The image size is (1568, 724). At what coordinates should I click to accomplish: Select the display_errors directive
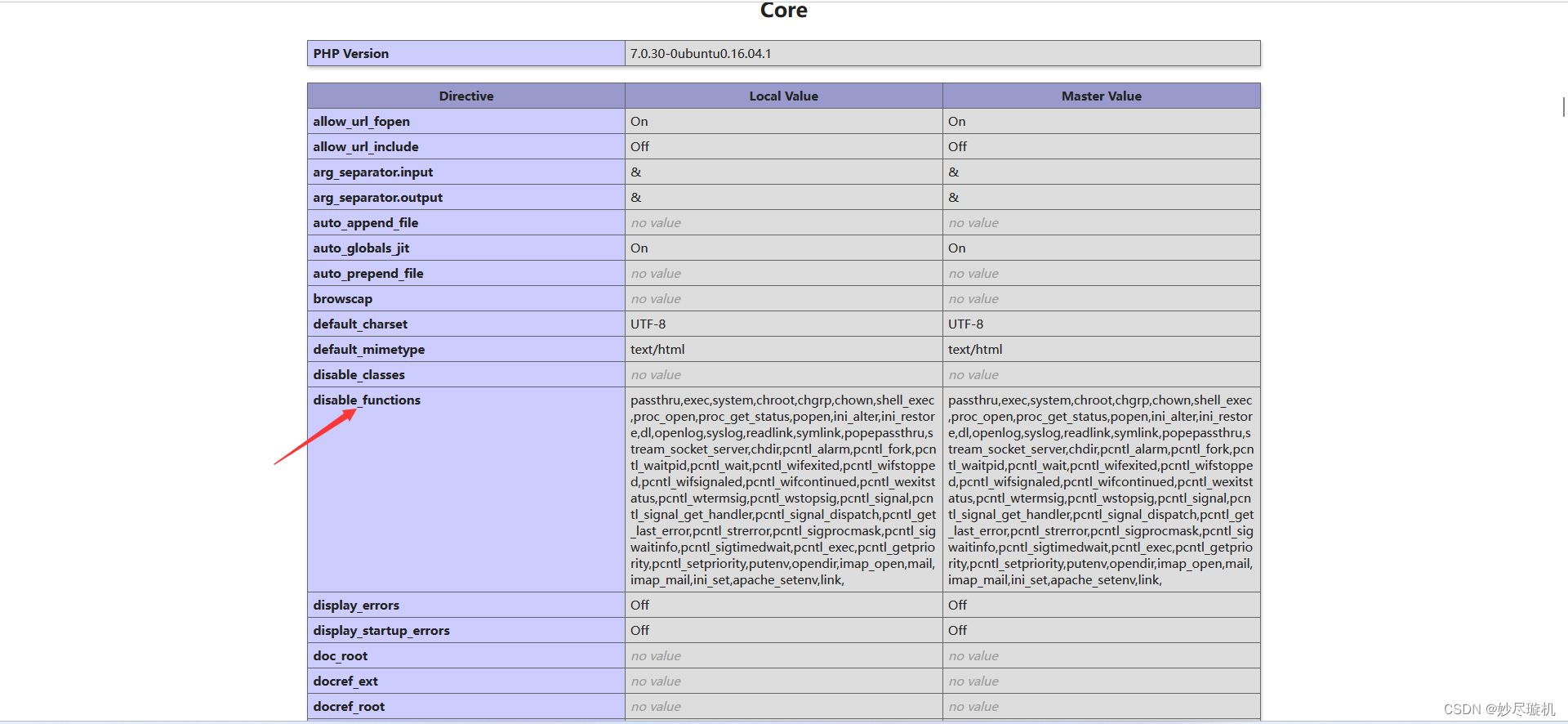356,605
